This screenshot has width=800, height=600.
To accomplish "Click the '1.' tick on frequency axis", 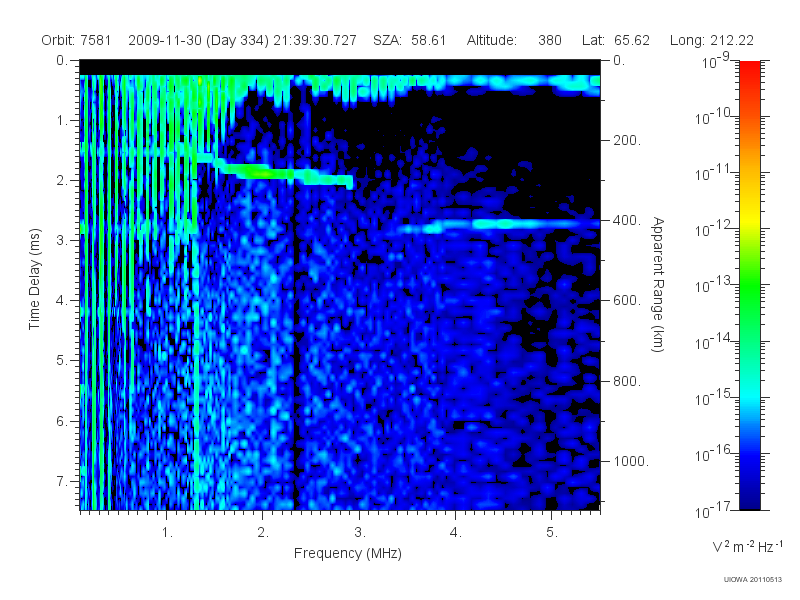I will [x=167, y=533].
